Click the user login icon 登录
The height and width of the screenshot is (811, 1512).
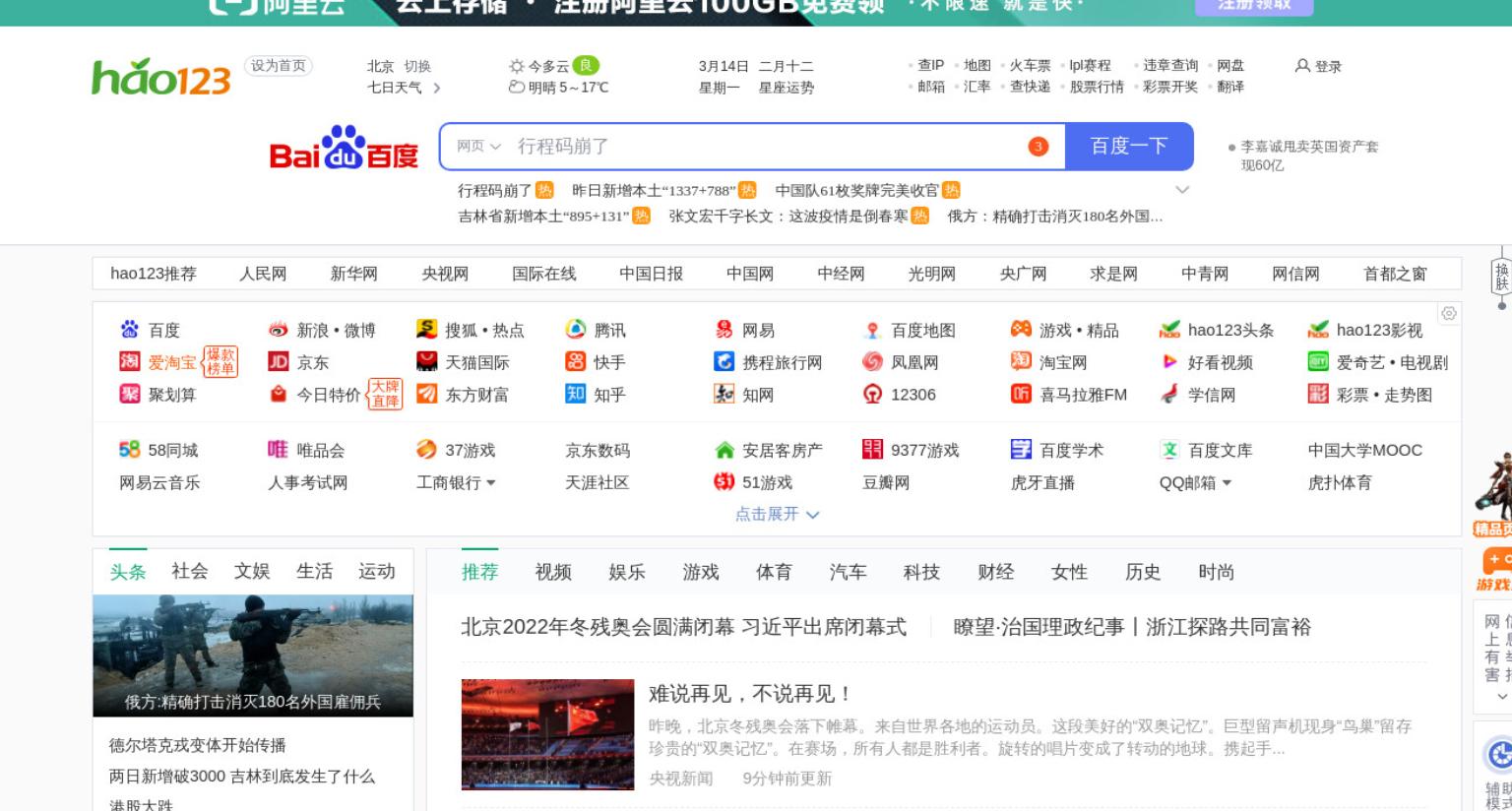tap(1318, 66)
